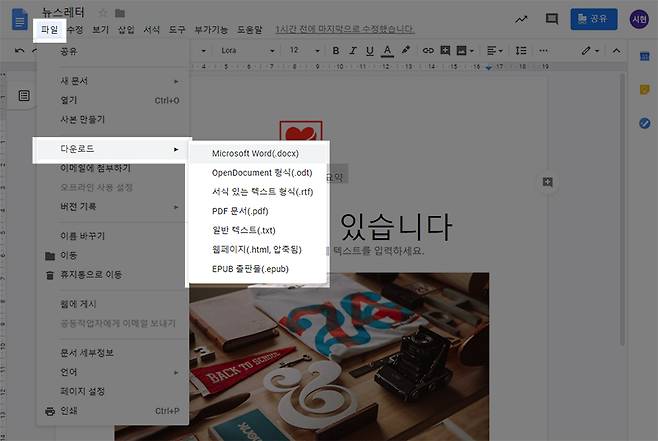Screen dimensions: 658x441
Task: Open the Tasks side panel icon
Action: click(x=645, y=123)
